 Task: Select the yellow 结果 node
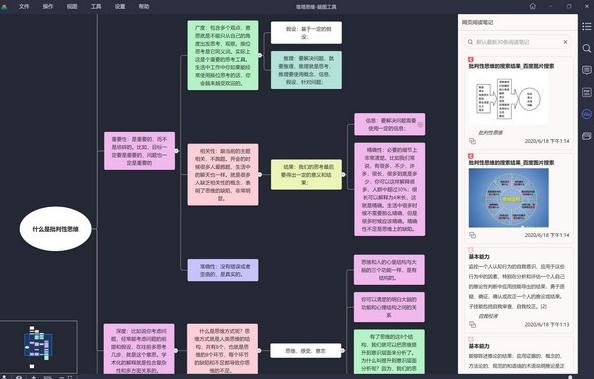pyautogui.click(x=306, y=175)
